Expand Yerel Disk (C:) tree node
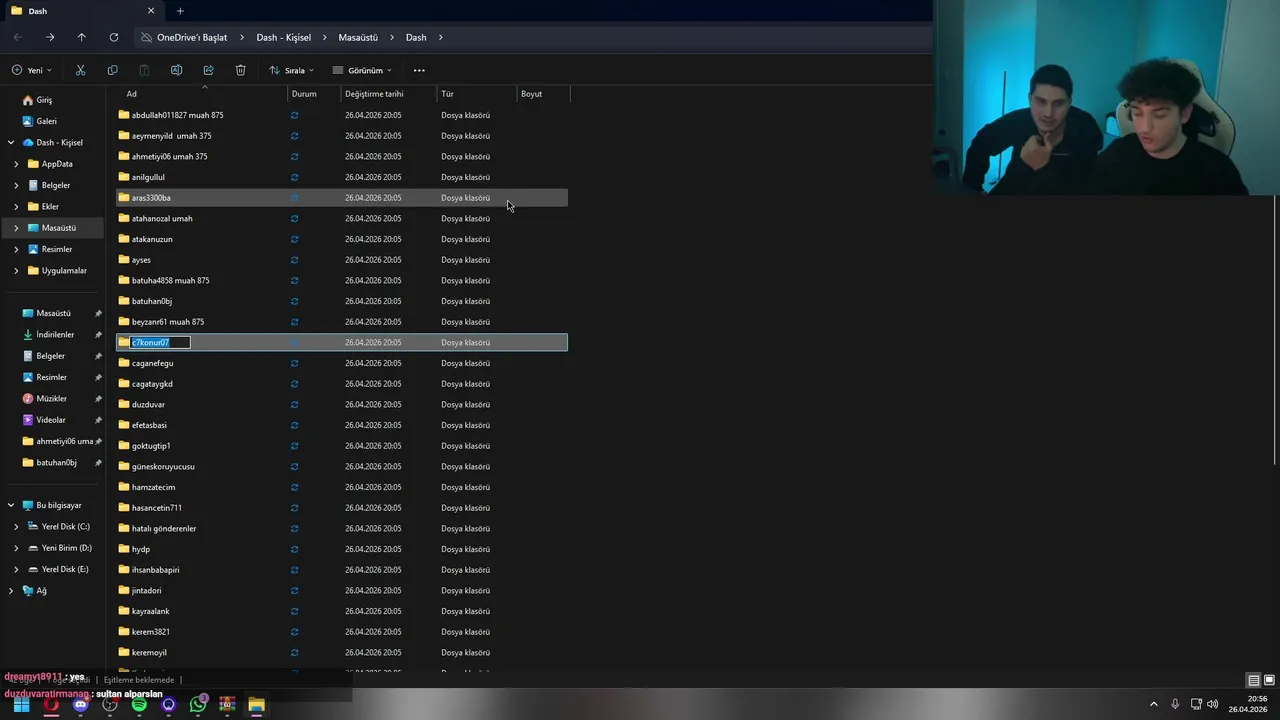 click(x=16, y=527)
